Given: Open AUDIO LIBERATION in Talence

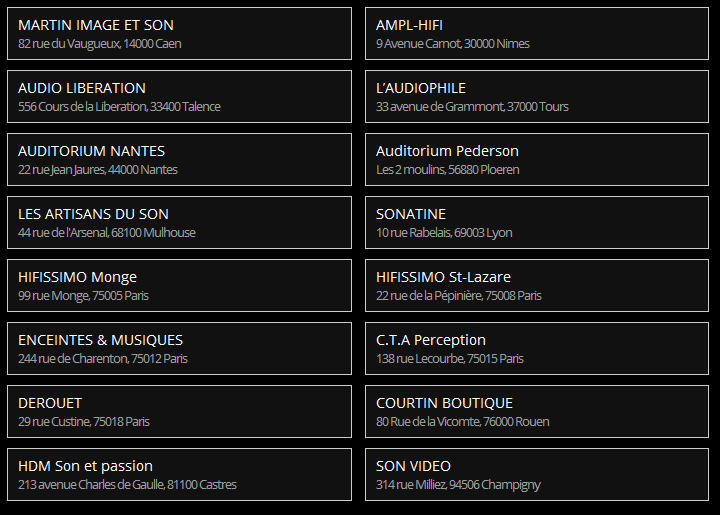Looking at the screenshot, I should pyautogui.click(x=180, y=96).
